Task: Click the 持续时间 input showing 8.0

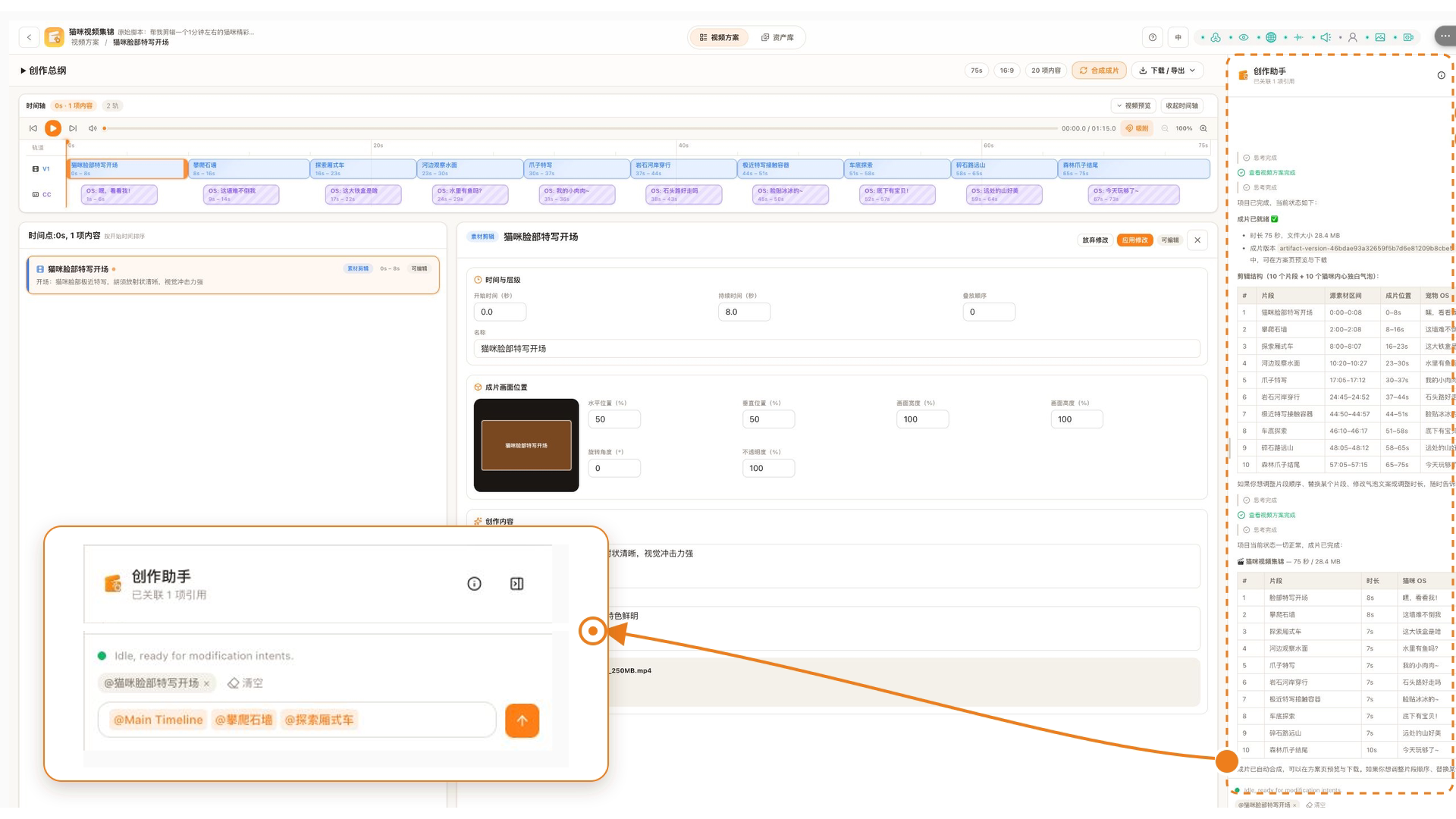Action: click(x=744, y=312)
